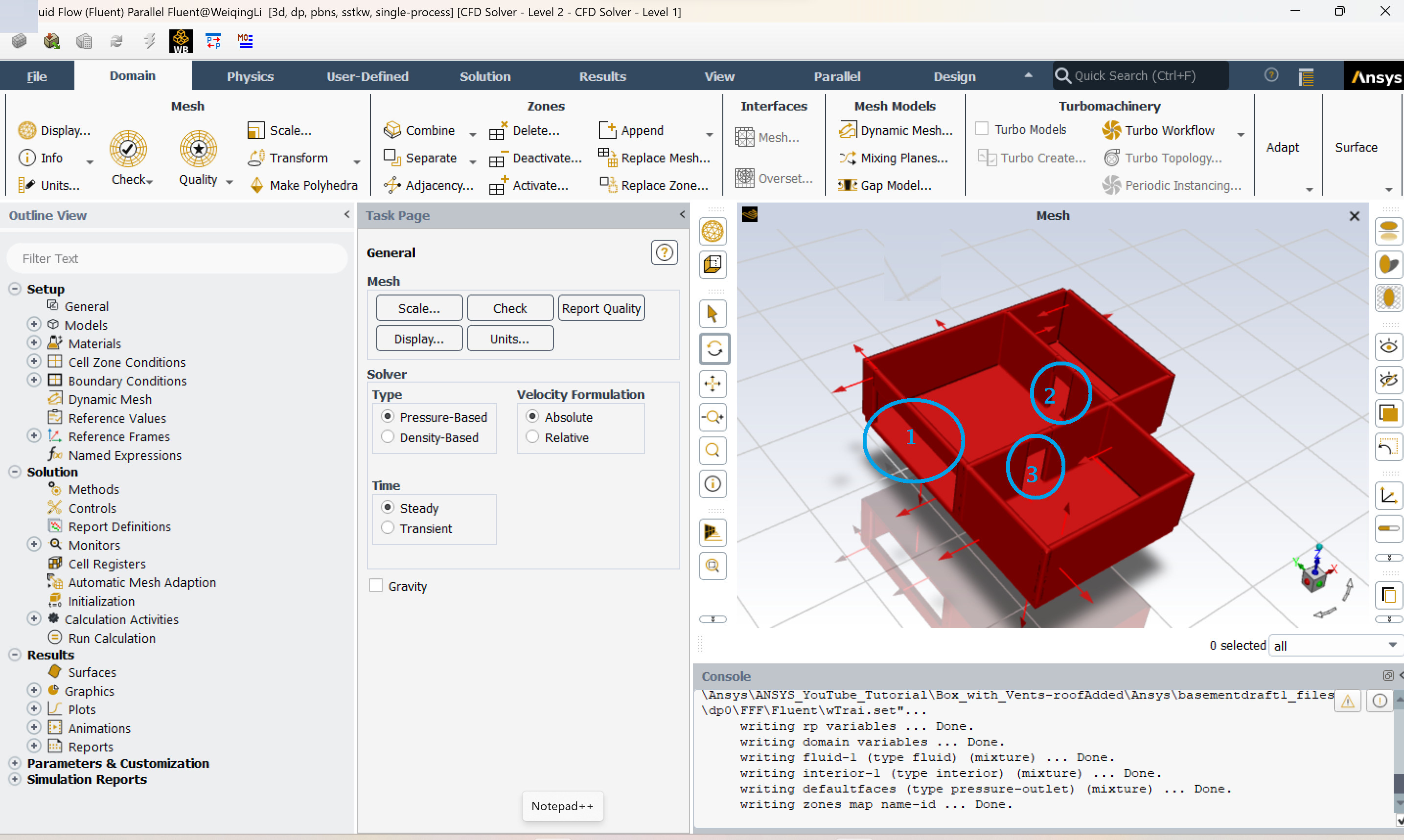1404x840 pixels.
Task: Select the rotate view tool in graphics toolbar
Action: click(x=714, y=349)
